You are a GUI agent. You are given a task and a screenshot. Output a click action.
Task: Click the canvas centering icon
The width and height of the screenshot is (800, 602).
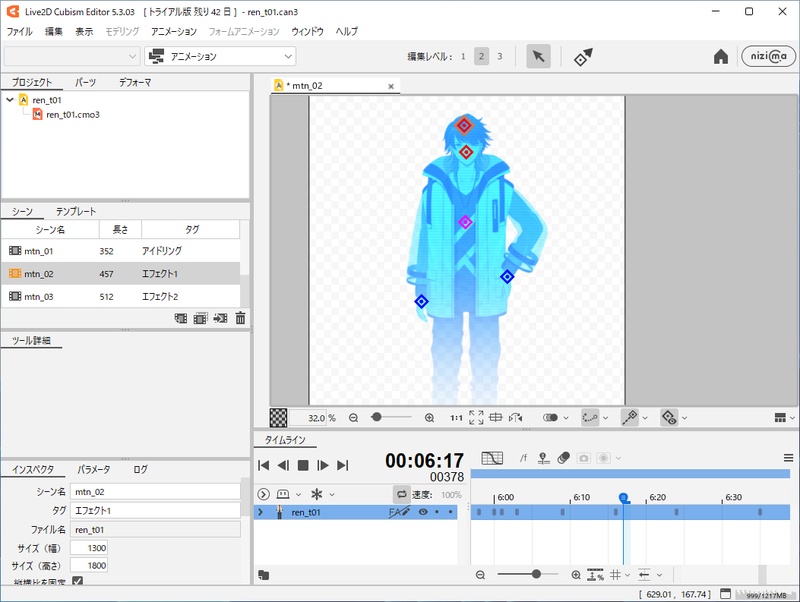coord(495,417)
